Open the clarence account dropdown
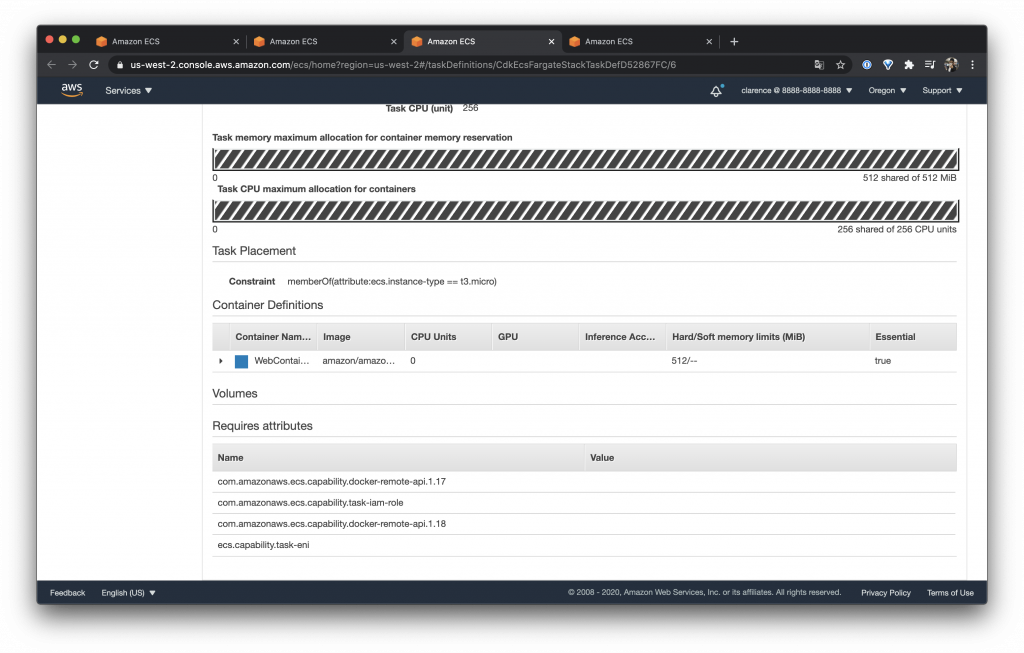 click(796, 91)
